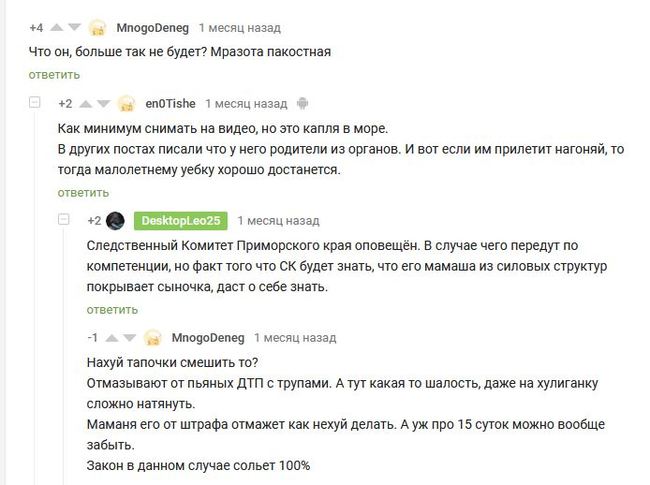This screenshot has height=485, width=650.
Task: Click the avatar of en0Tishe
Action: pos(127,103)
